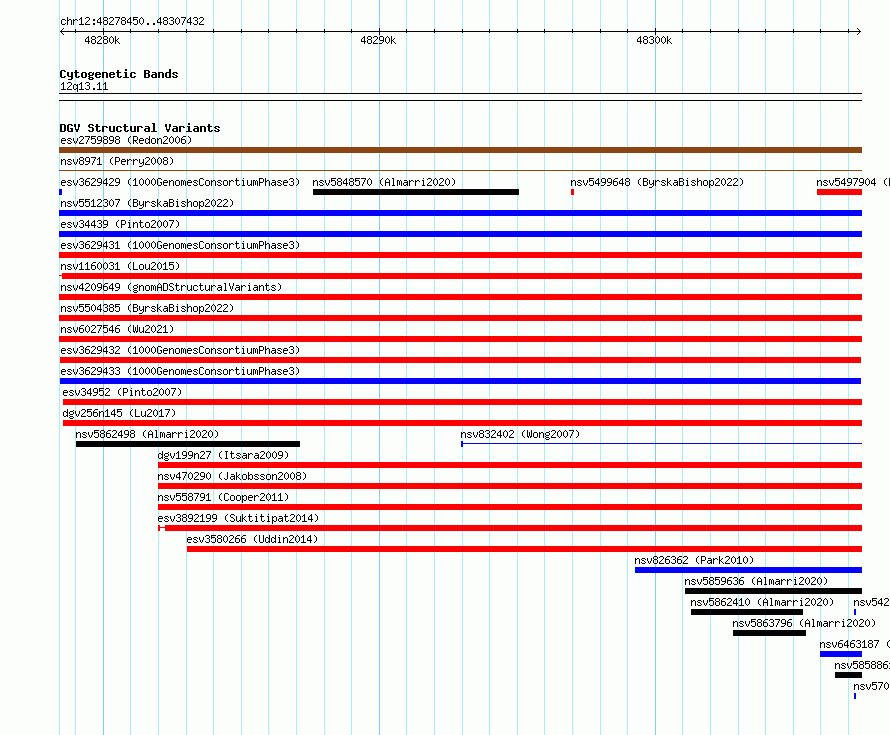Click the blue nsv6463187 variant bar

[x=841, y=654]
